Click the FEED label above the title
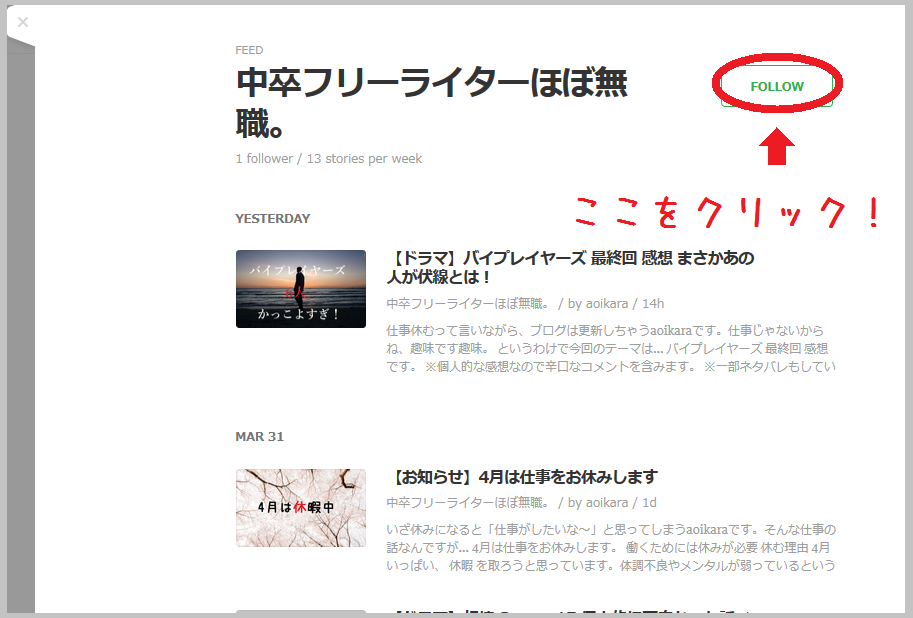This screenshot has height=618, width=913. 249,50
